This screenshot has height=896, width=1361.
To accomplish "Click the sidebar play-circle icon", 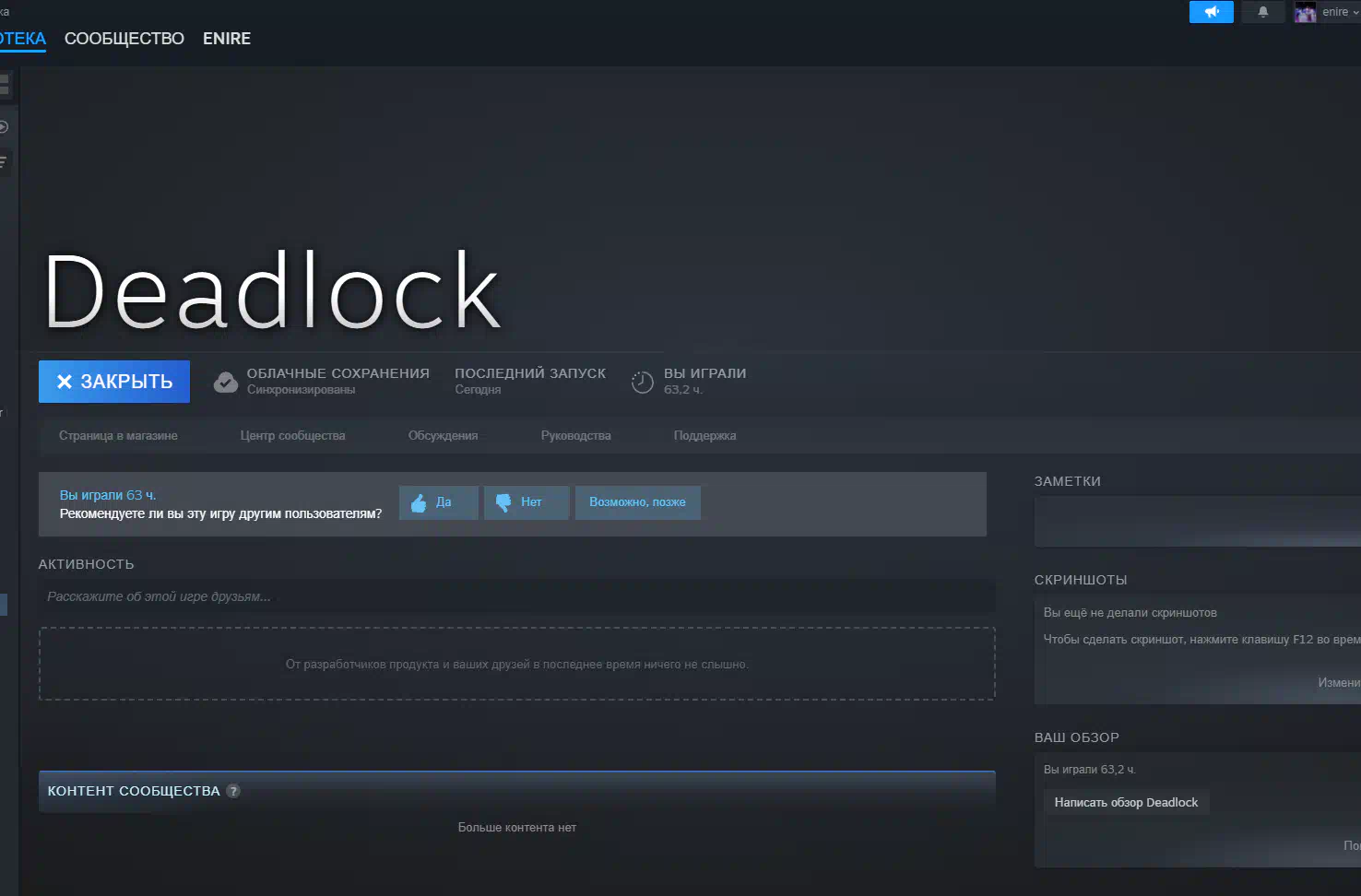I will pyautogui.click(x=4, y=127).
